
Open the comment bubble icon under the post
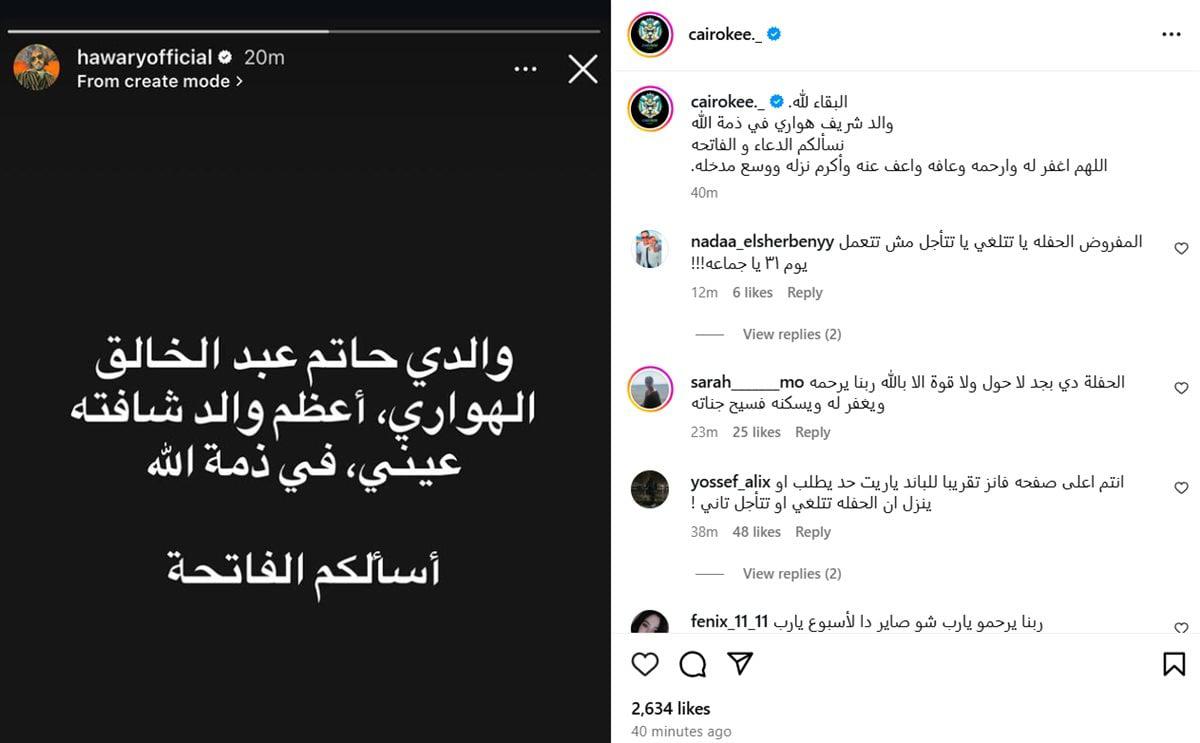coord(693,664)
